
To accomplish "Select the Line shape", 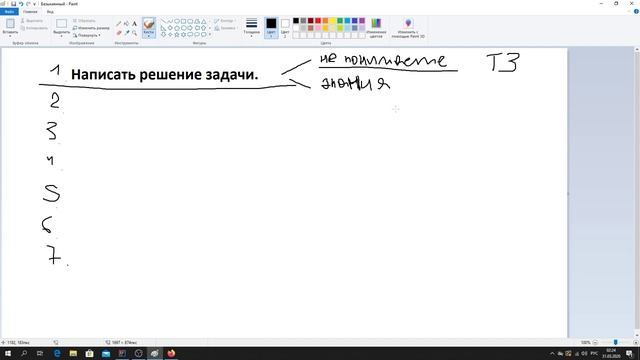I will click(164, 21).
